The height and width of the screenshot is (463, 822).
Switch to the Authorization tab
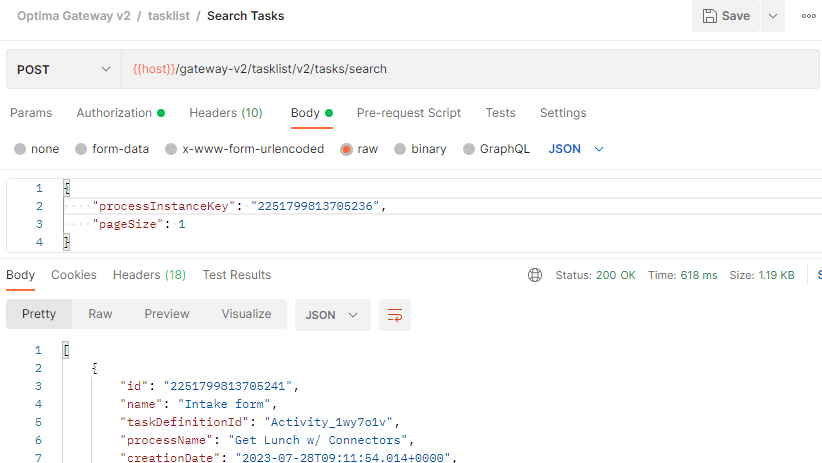click(121, 113)
